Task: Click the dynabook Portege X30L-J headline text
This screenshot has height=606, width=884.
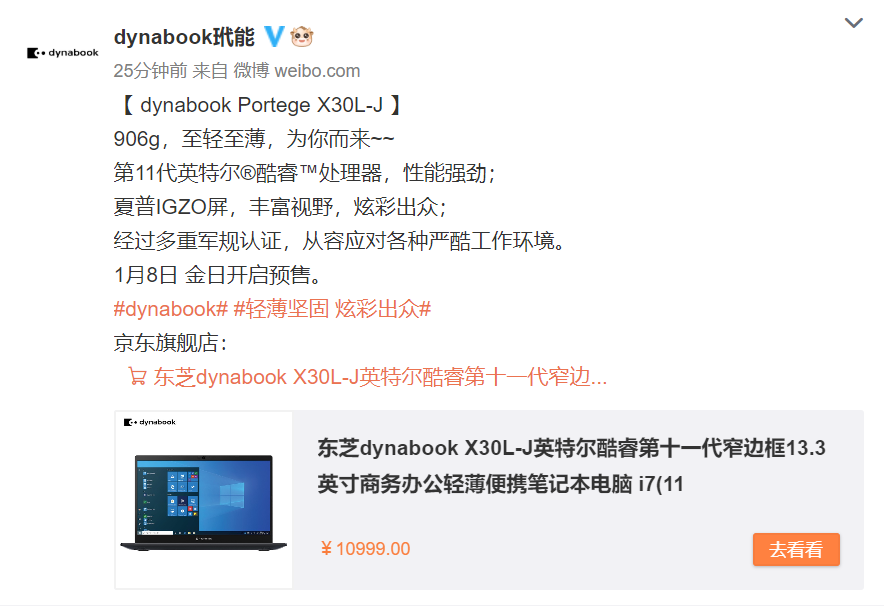Action: 261,105
